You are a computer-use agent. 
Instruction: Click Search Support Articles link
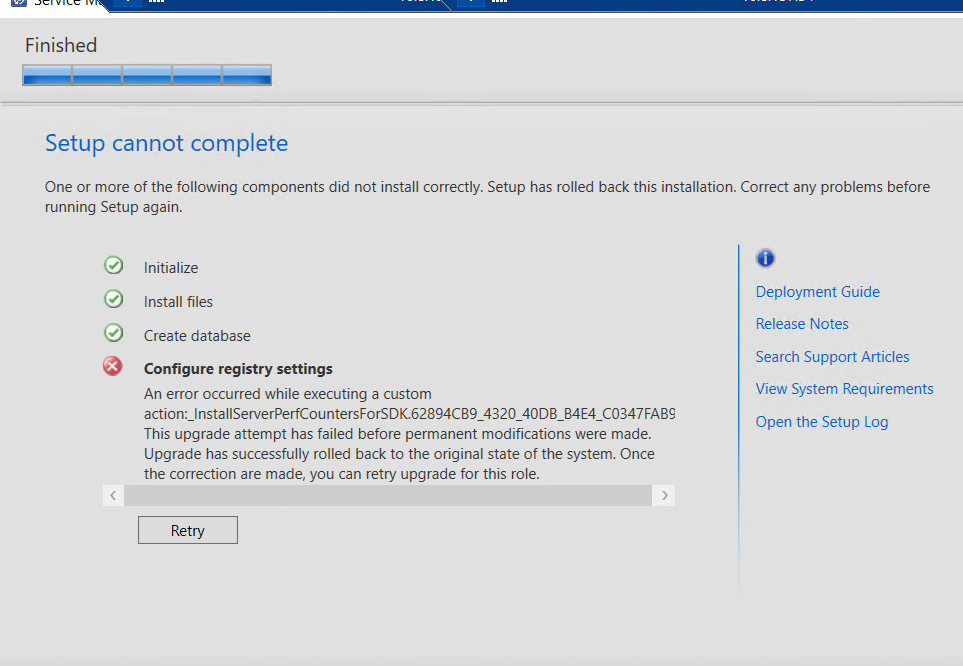tap(832, 357)
